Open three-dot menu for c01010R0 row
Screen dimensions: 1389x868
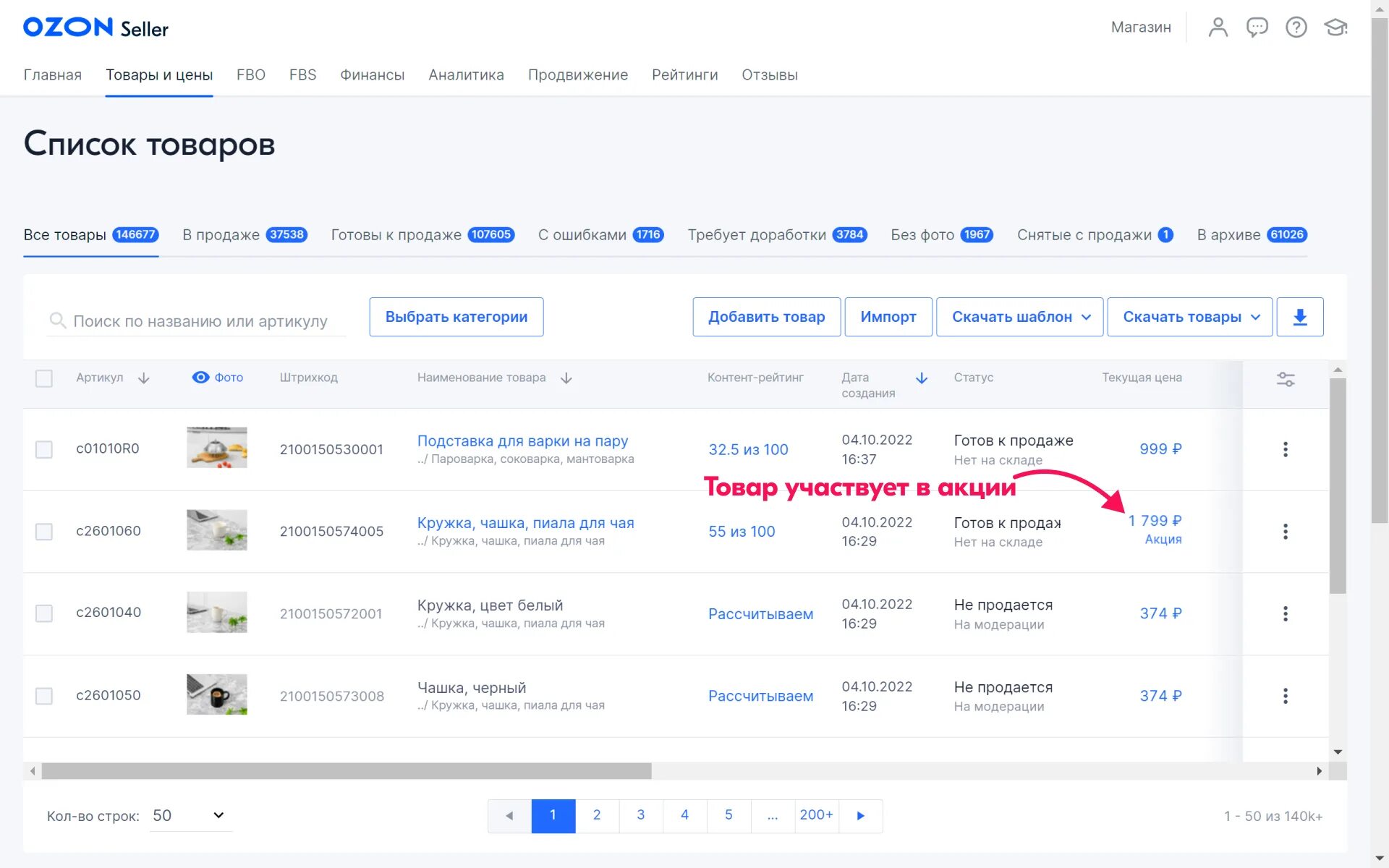tap(1286, 449)
